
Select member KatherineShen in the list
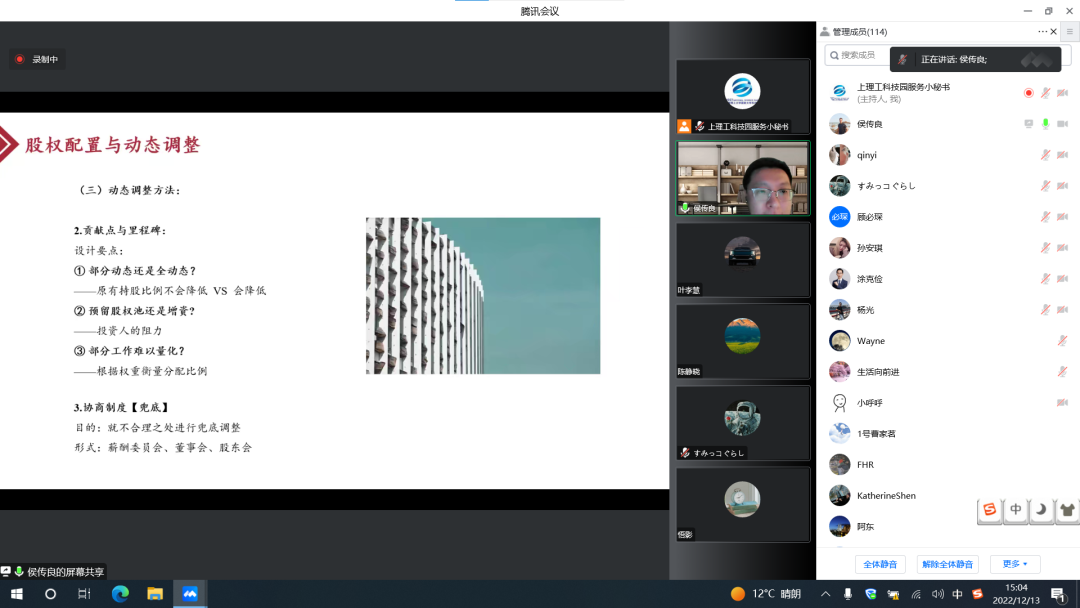(948, 496)
